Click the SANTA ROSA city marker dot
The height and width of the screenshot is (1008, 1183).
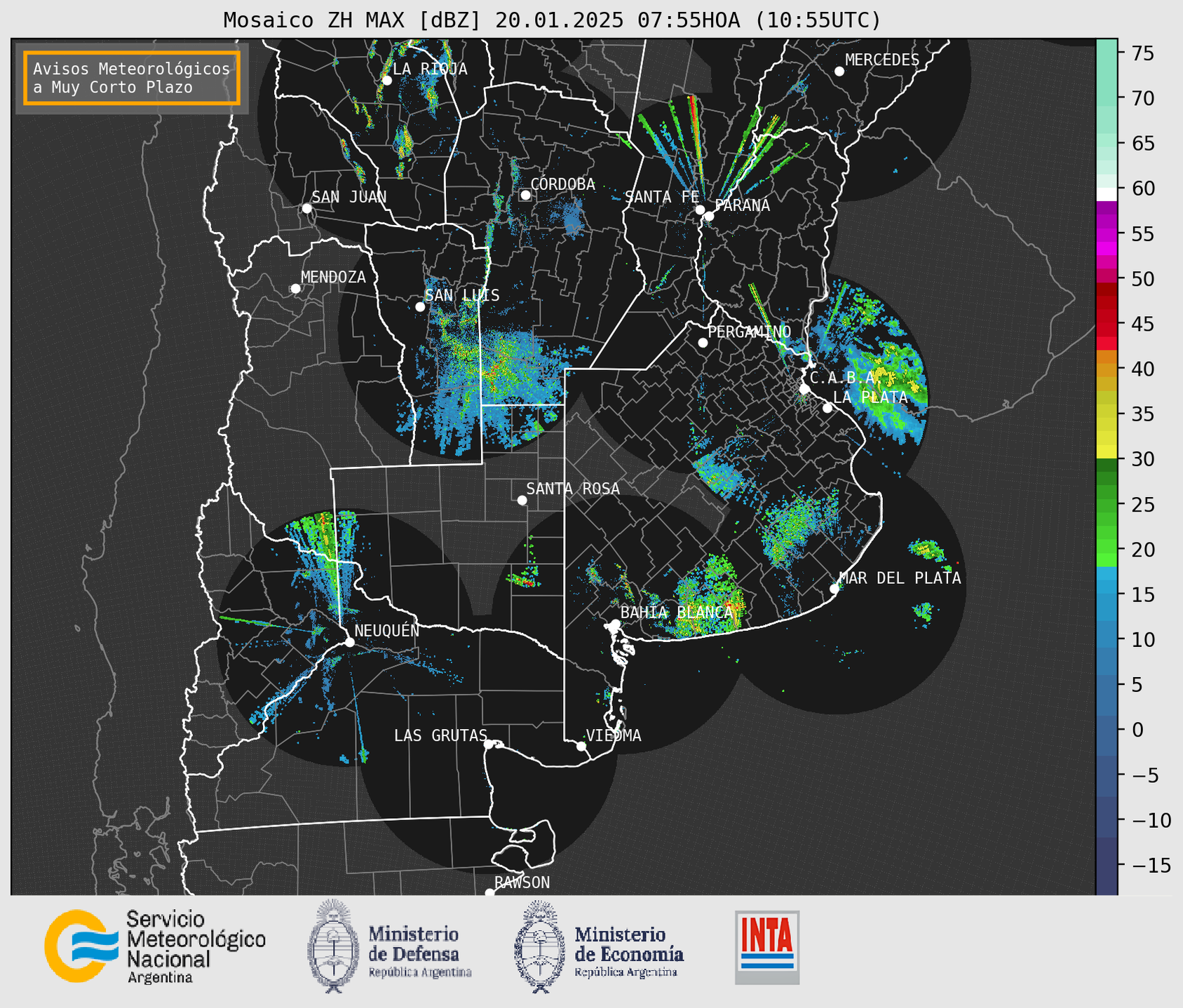(x=522, y=500)
